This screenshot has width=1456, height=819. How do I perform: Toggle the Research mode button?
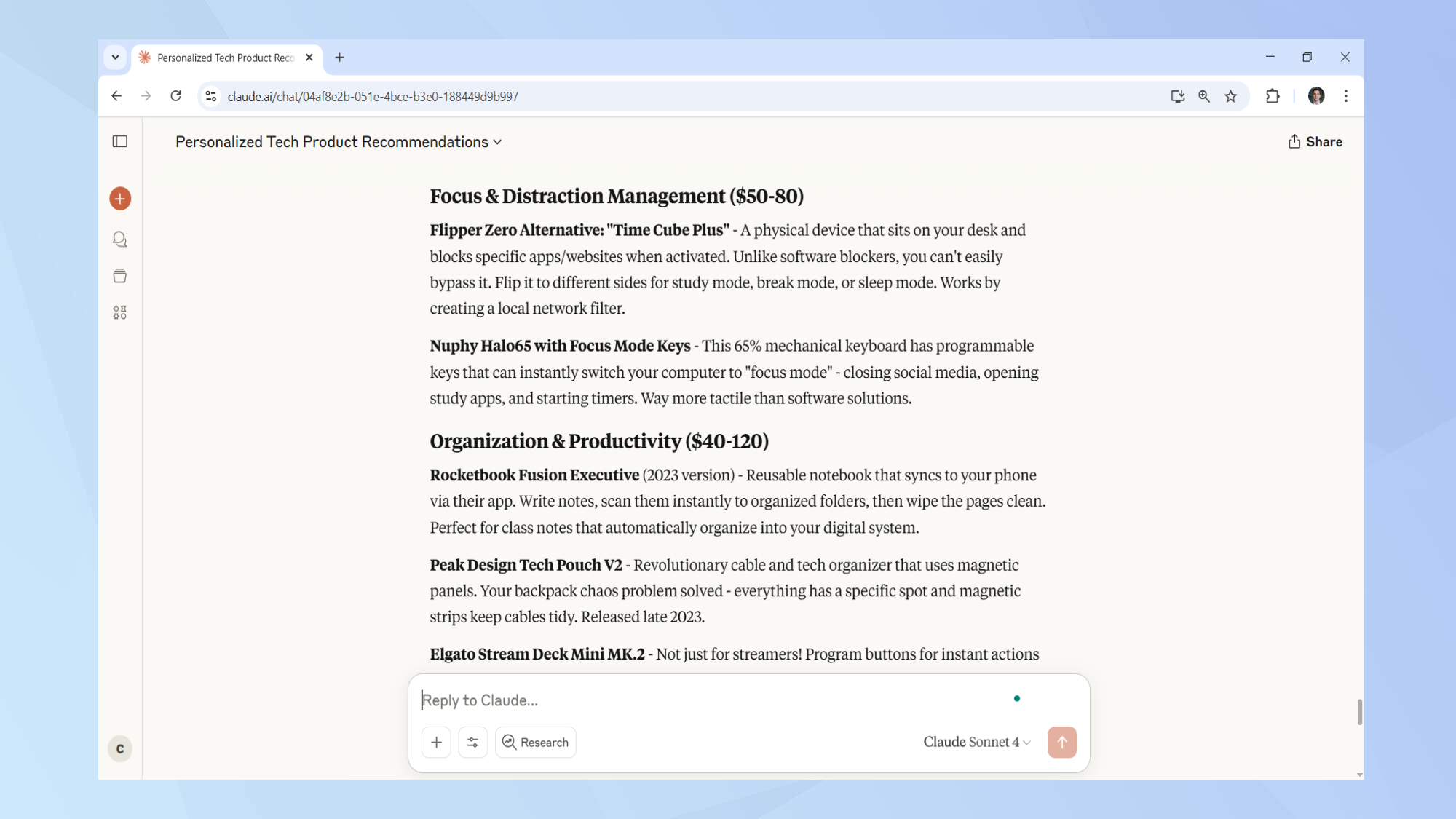536,742
